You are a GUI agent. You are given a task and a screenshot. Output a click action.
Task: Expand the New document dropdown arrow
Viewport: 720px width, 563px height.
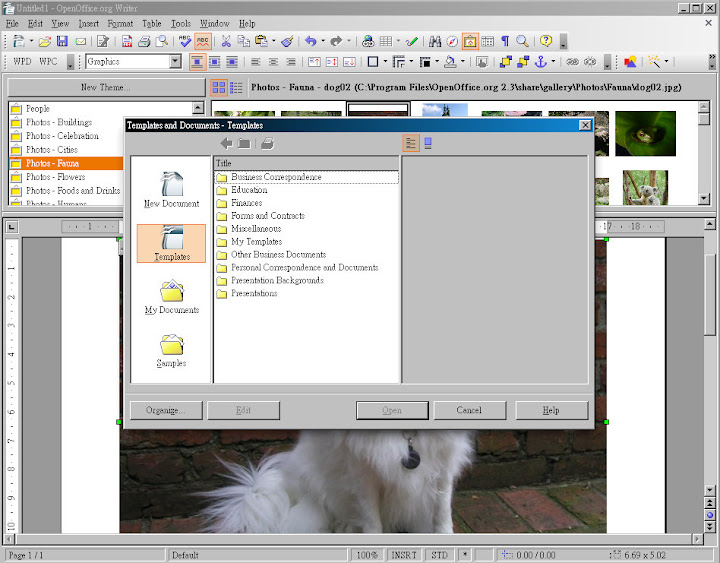point(31,41)
